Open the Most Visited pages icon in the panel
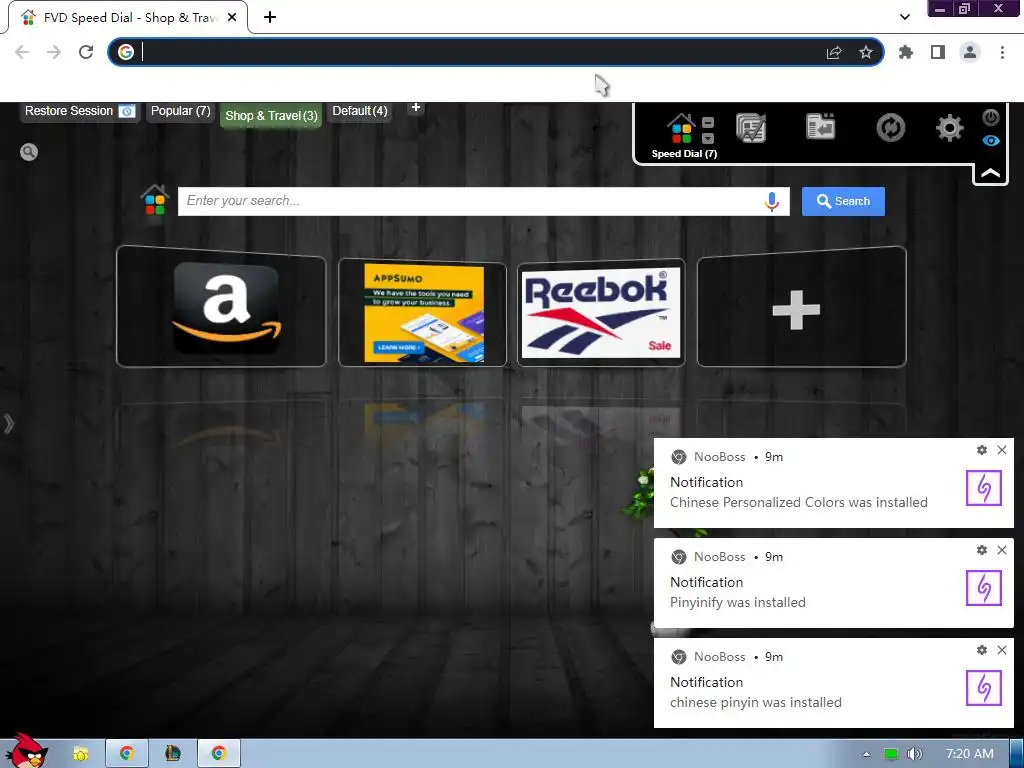 (x=751, y=127)
